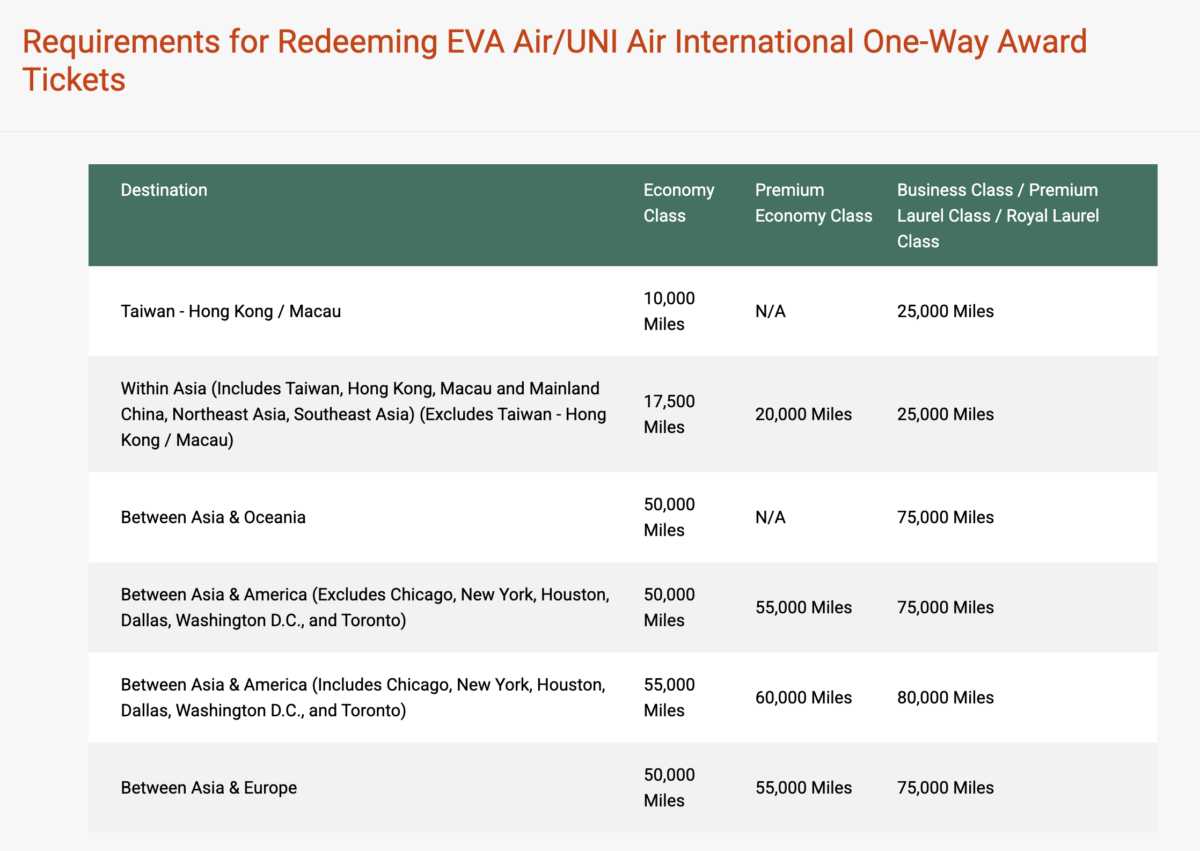Click 55,000 Miles in the Excludes Chicago row
Image resolution: width=1200 pixels, height=851 pixels.
point(803,608)
